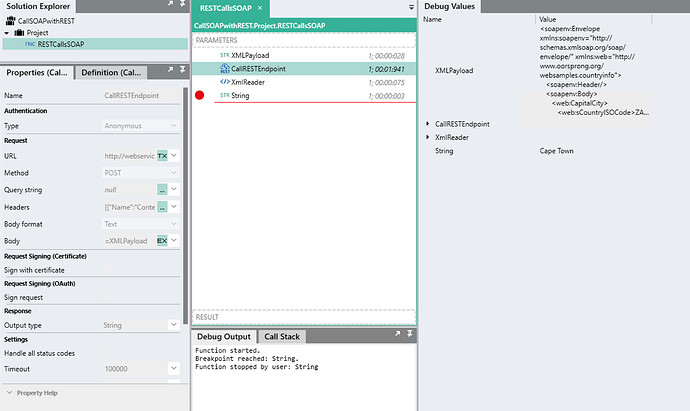Pin the Solution Explorer panel
This screenshot has width=690, height=411.
pyautogui.click(x=182, y=4)
